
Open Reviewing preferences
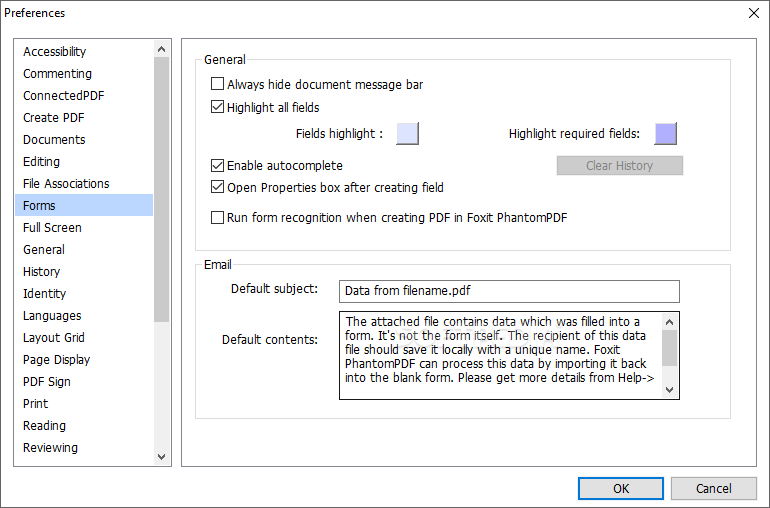click(84, 448)
